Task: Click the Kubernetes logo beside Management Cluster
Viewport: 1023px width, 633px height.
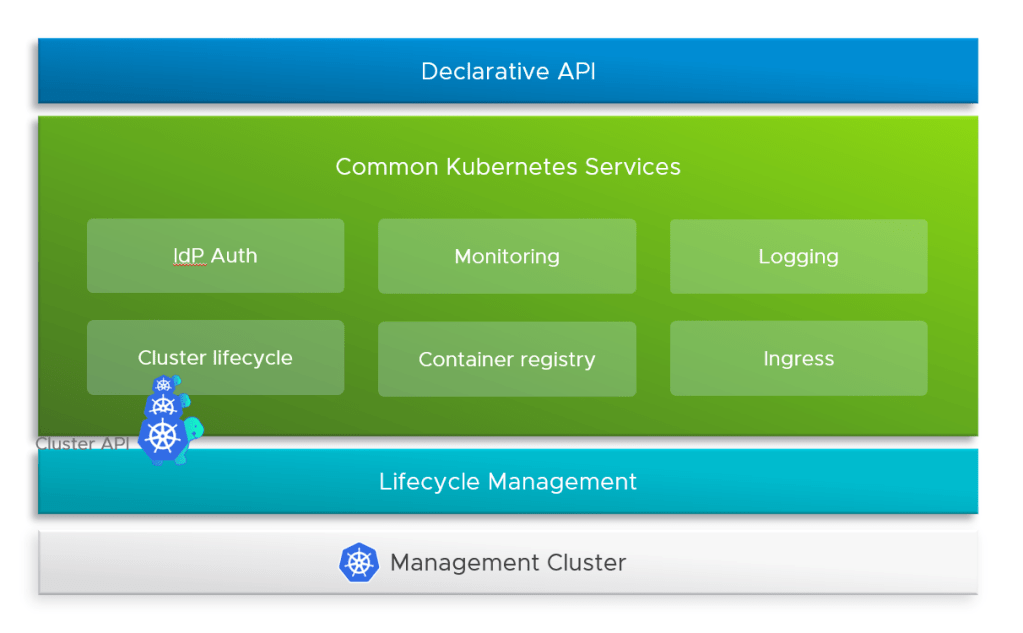Action: pos(359,563)
